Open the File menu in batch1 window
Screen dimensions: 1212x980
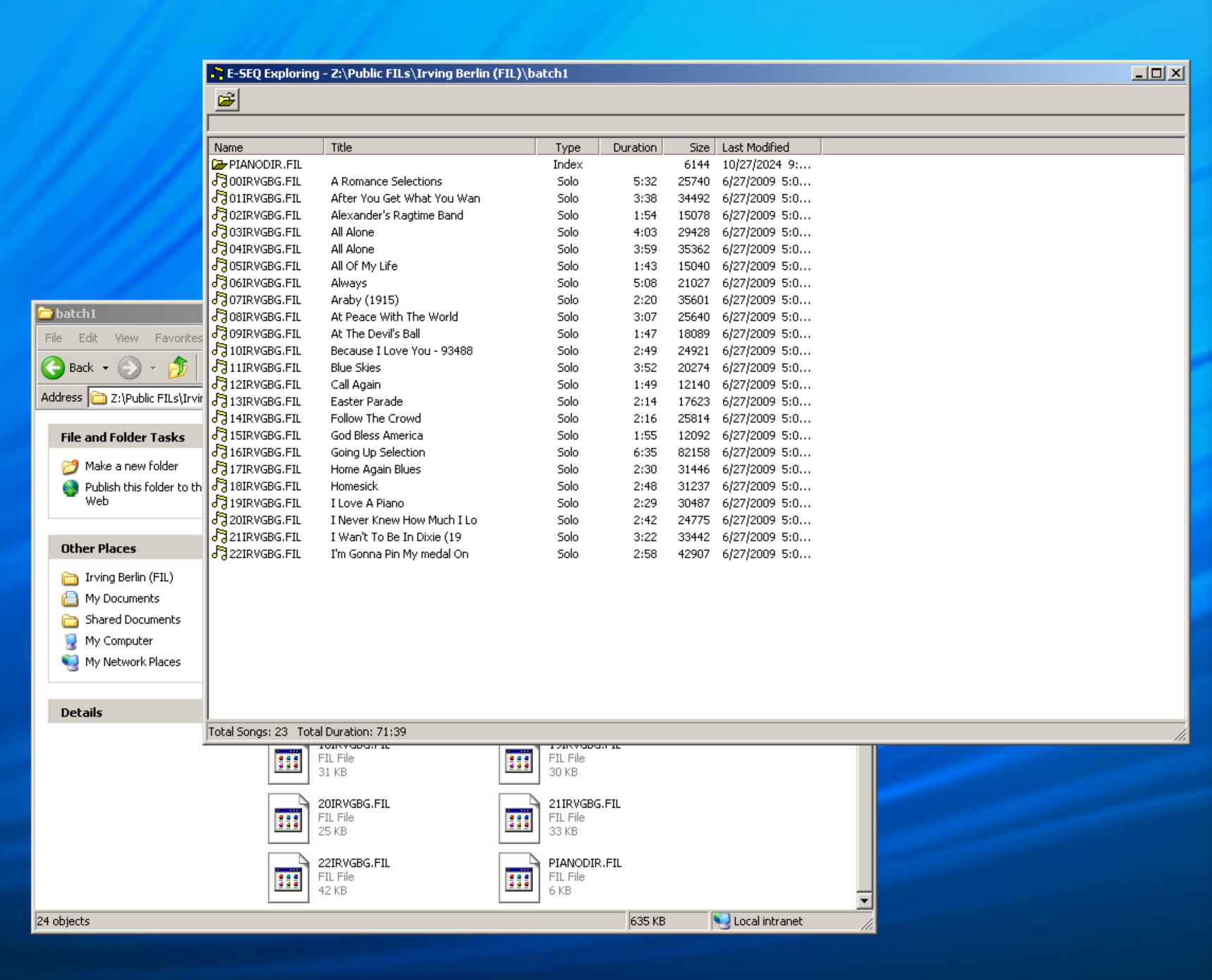coord(54,338)
